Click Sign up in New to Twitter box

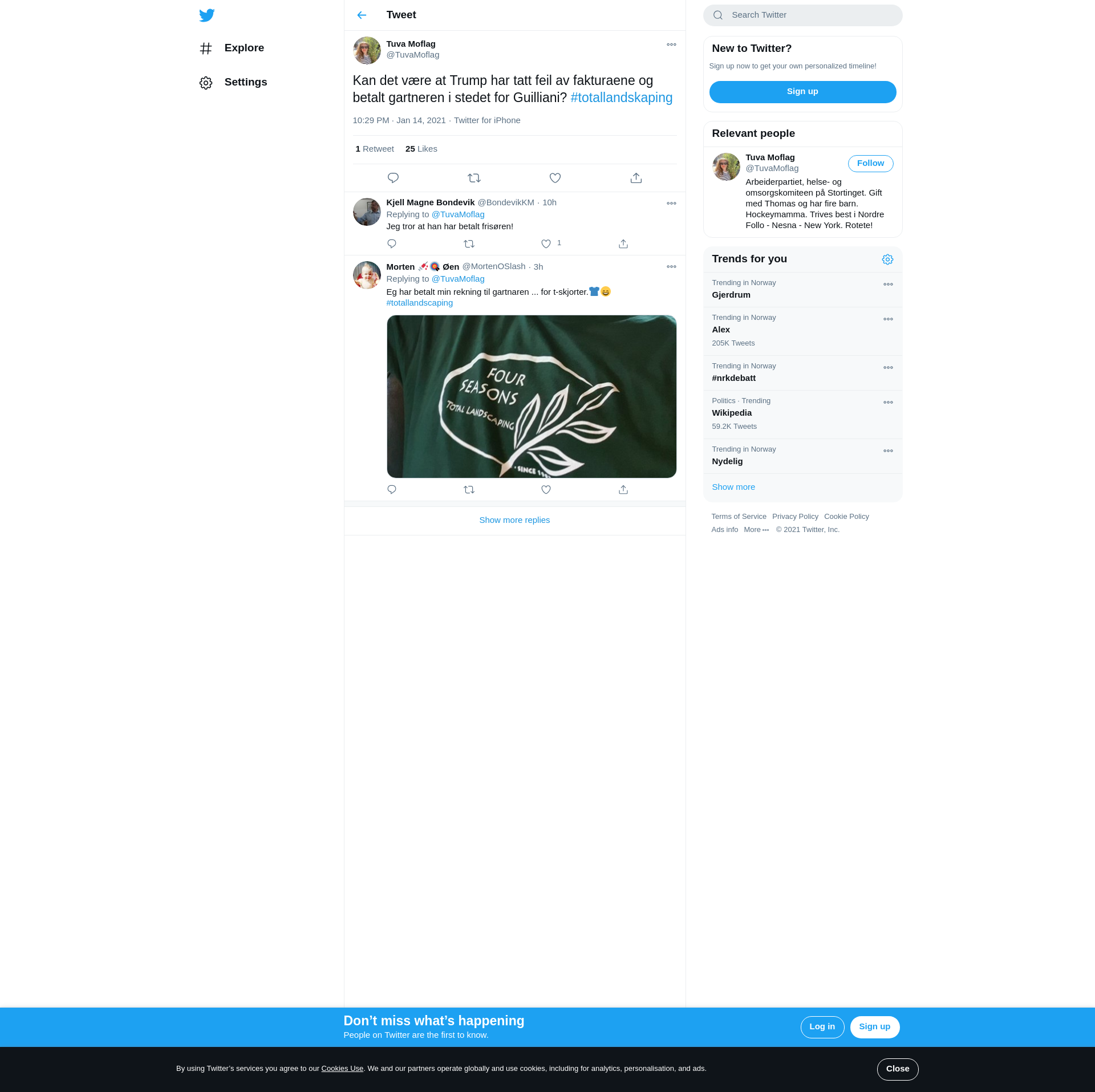pyautogui.click(x=802, y=92)
